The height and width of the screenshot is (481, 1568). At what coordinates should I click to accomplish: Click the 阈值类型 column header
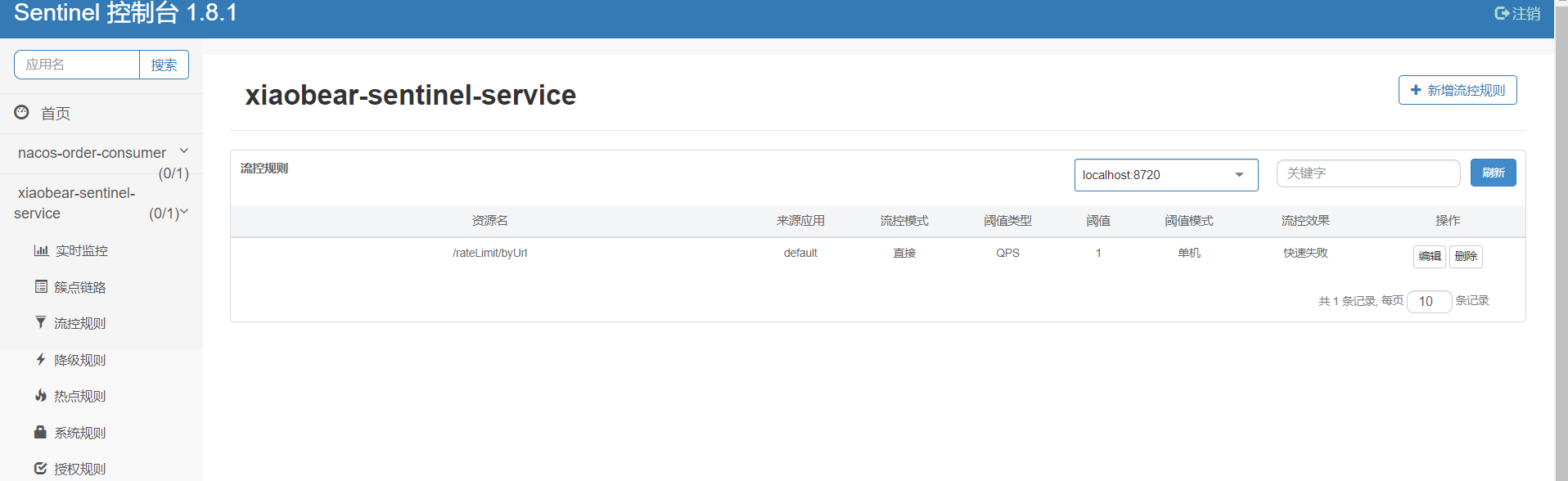(1007, 221)
